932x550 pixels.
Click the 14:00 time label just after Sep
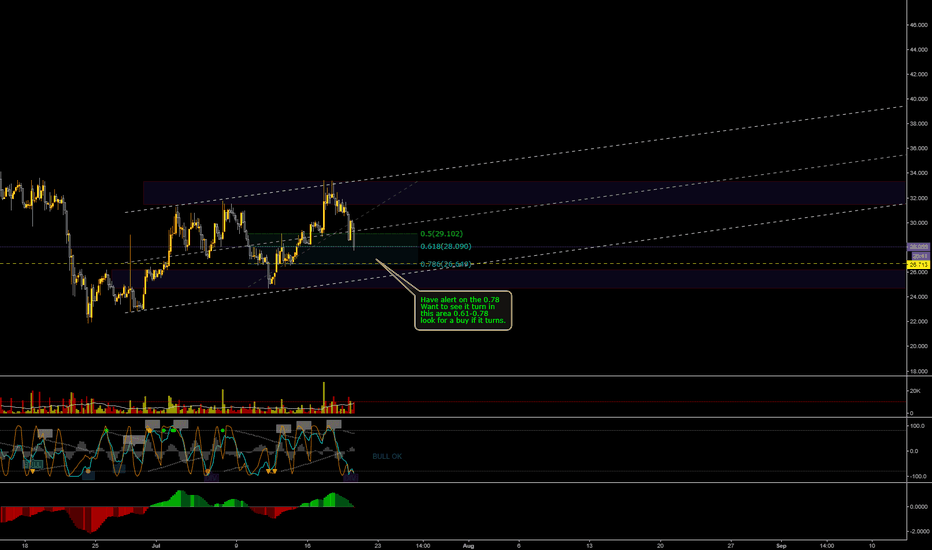click(827, 545)
